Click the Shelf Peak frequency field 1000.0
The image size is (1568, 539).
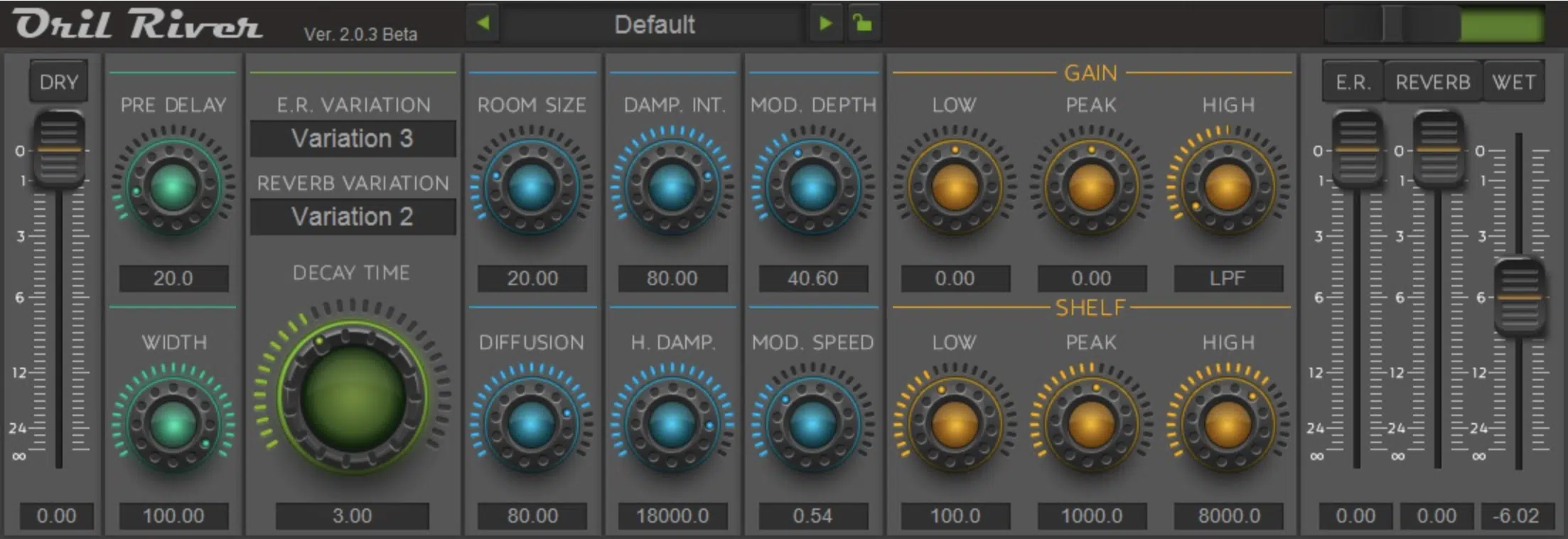tap(1092, 516)
